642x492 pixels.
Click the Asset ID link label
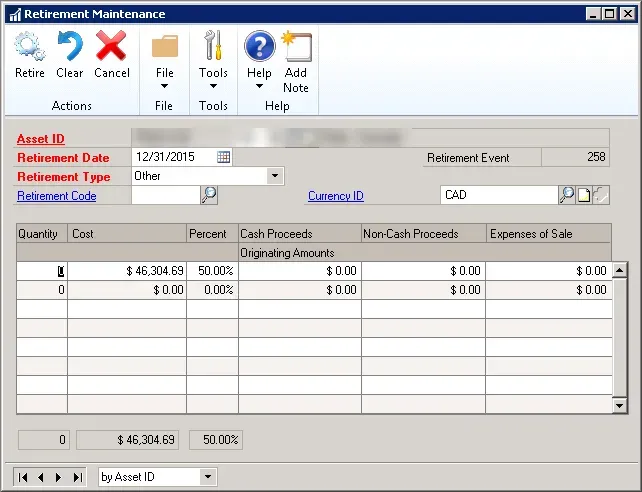coord(41,139)
